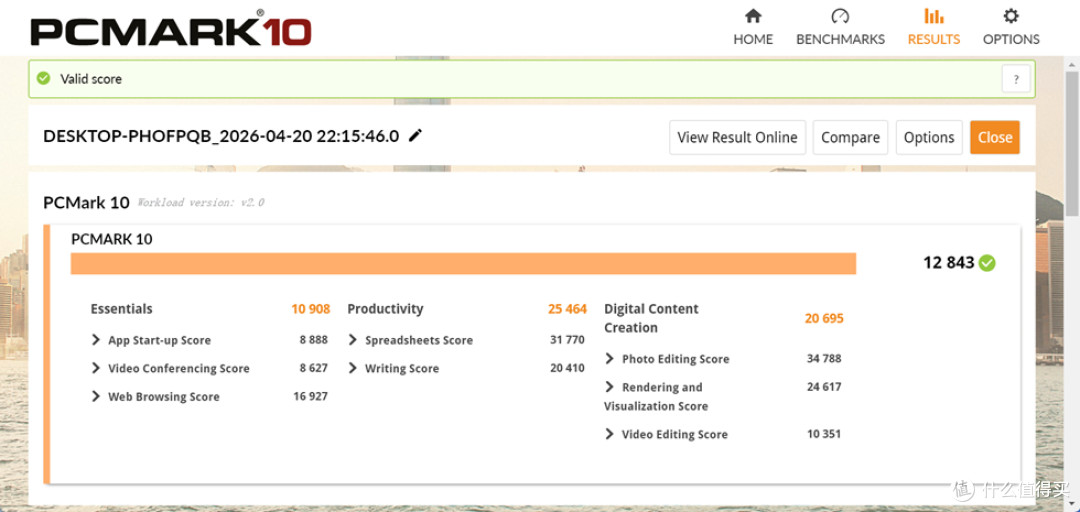Select the RESULTS tab
Viewport: 1080px width, 512px height.
pyautogui.click(x=933, y=27)
